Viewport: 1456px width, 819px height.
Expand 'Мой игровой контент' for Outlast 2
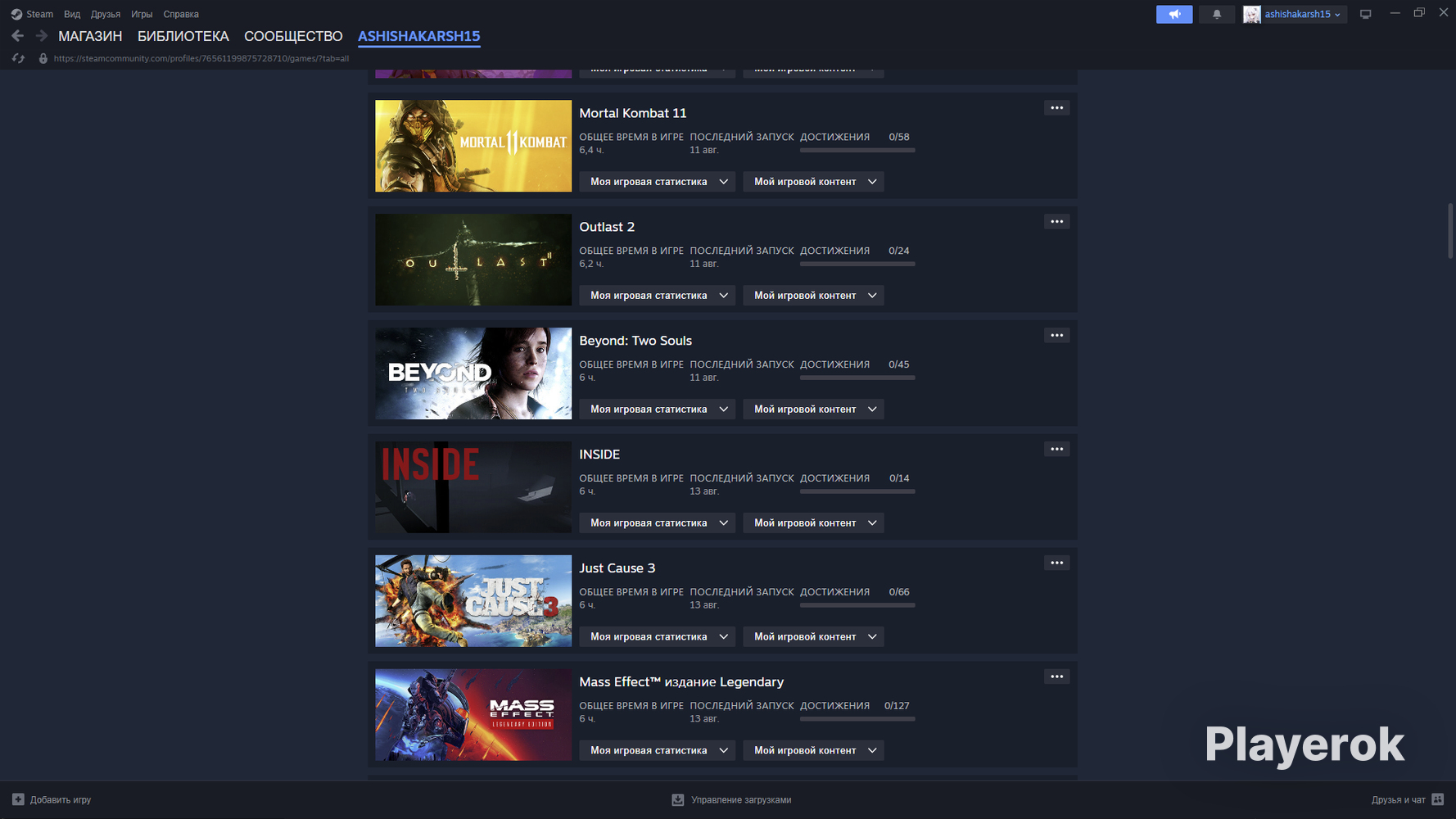coord(813,296)
